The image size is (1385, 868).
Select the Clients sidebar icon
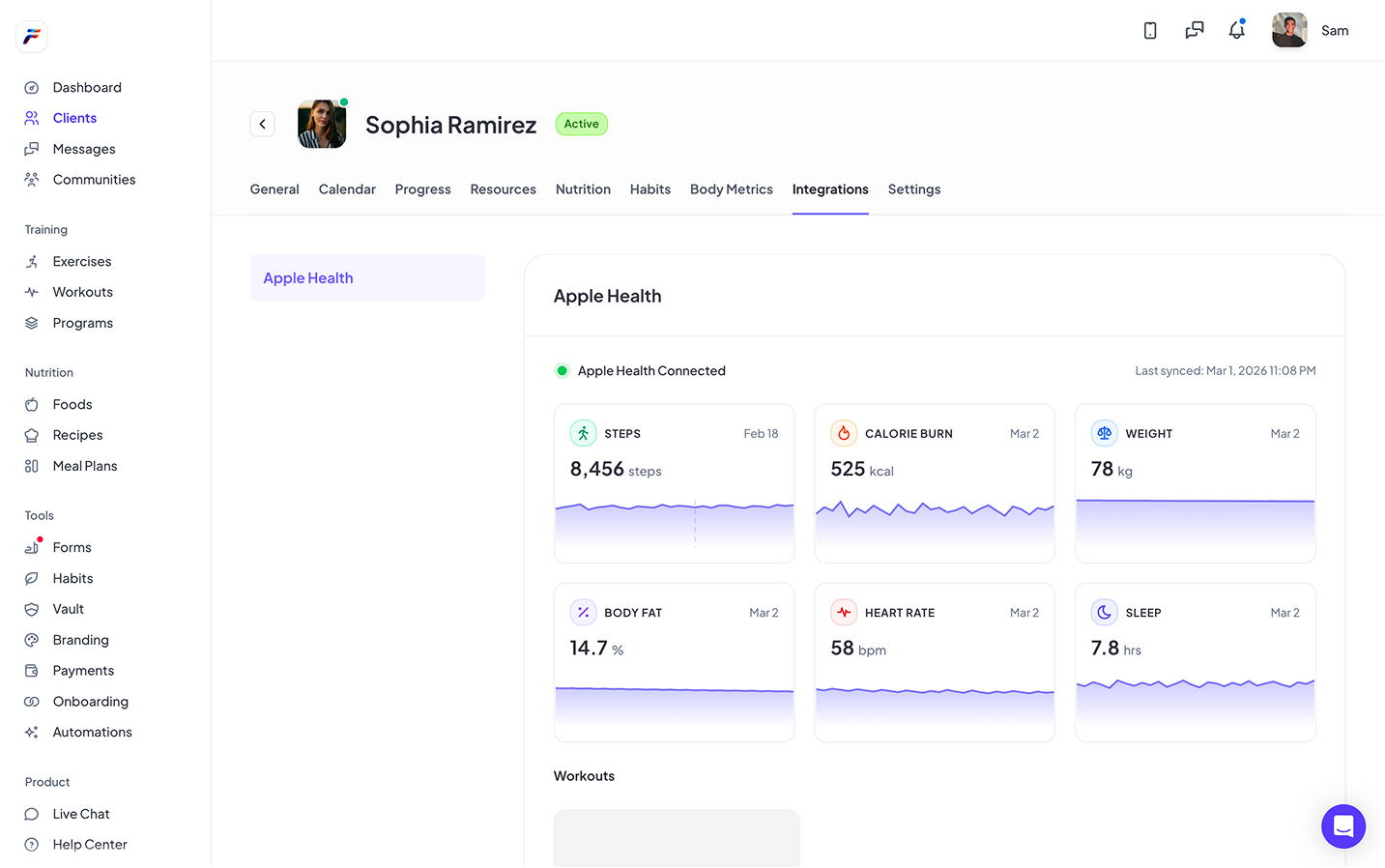(x=33, y=118)
